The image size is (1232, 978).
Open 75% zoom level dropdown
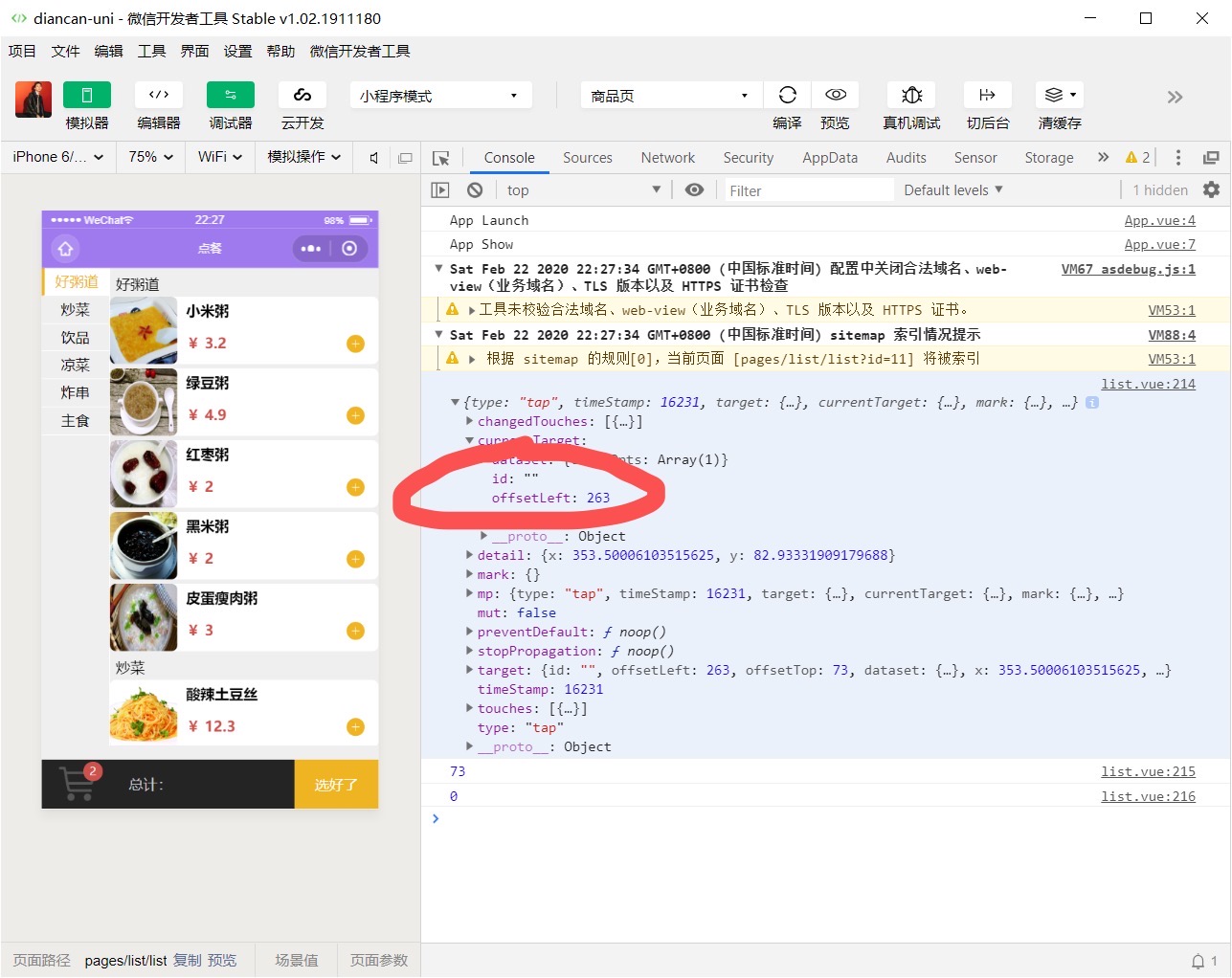[151, 157]
